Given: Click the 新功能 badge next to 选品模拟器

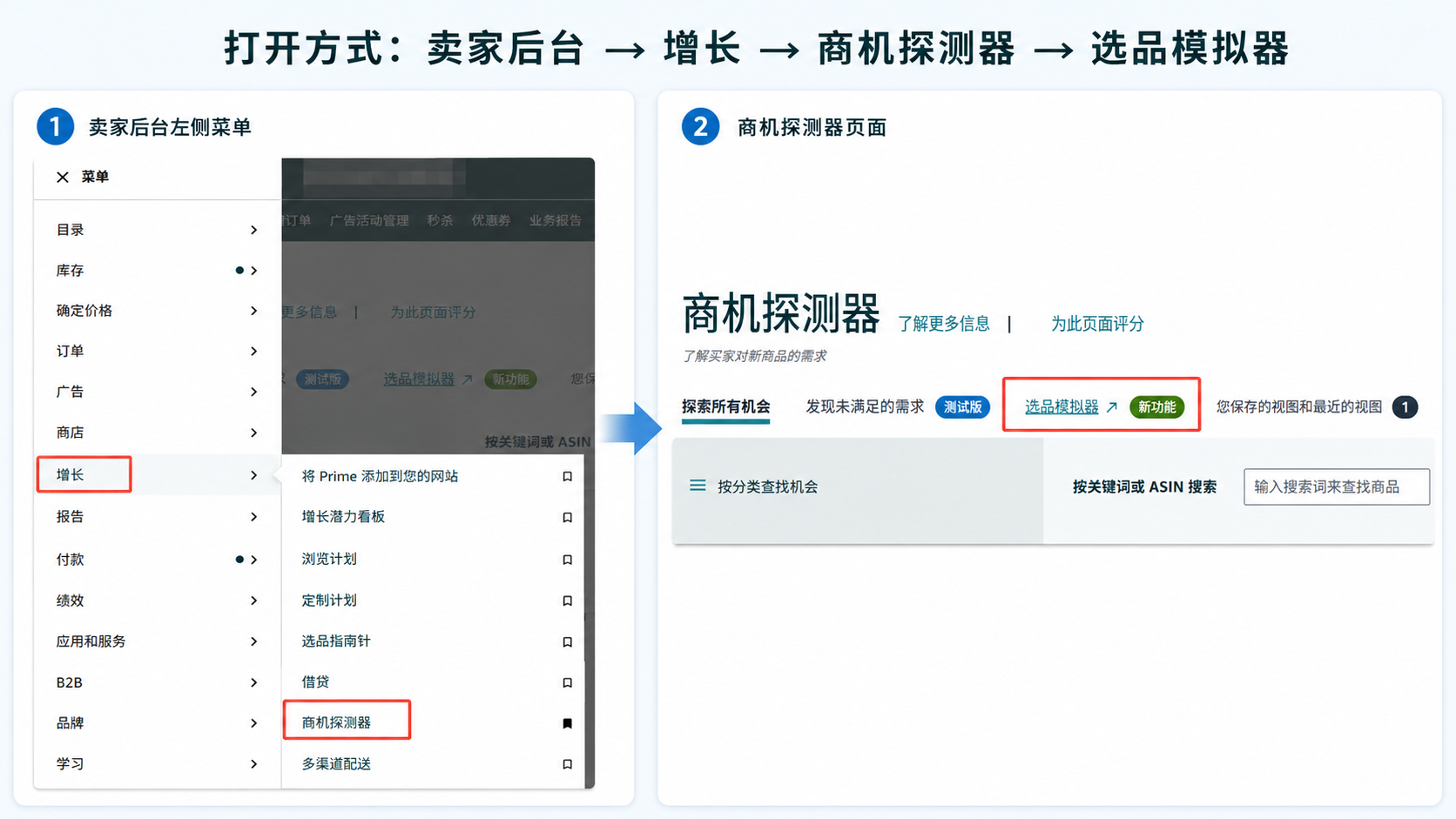Looking at the screenshot, I should [1156, 407].
